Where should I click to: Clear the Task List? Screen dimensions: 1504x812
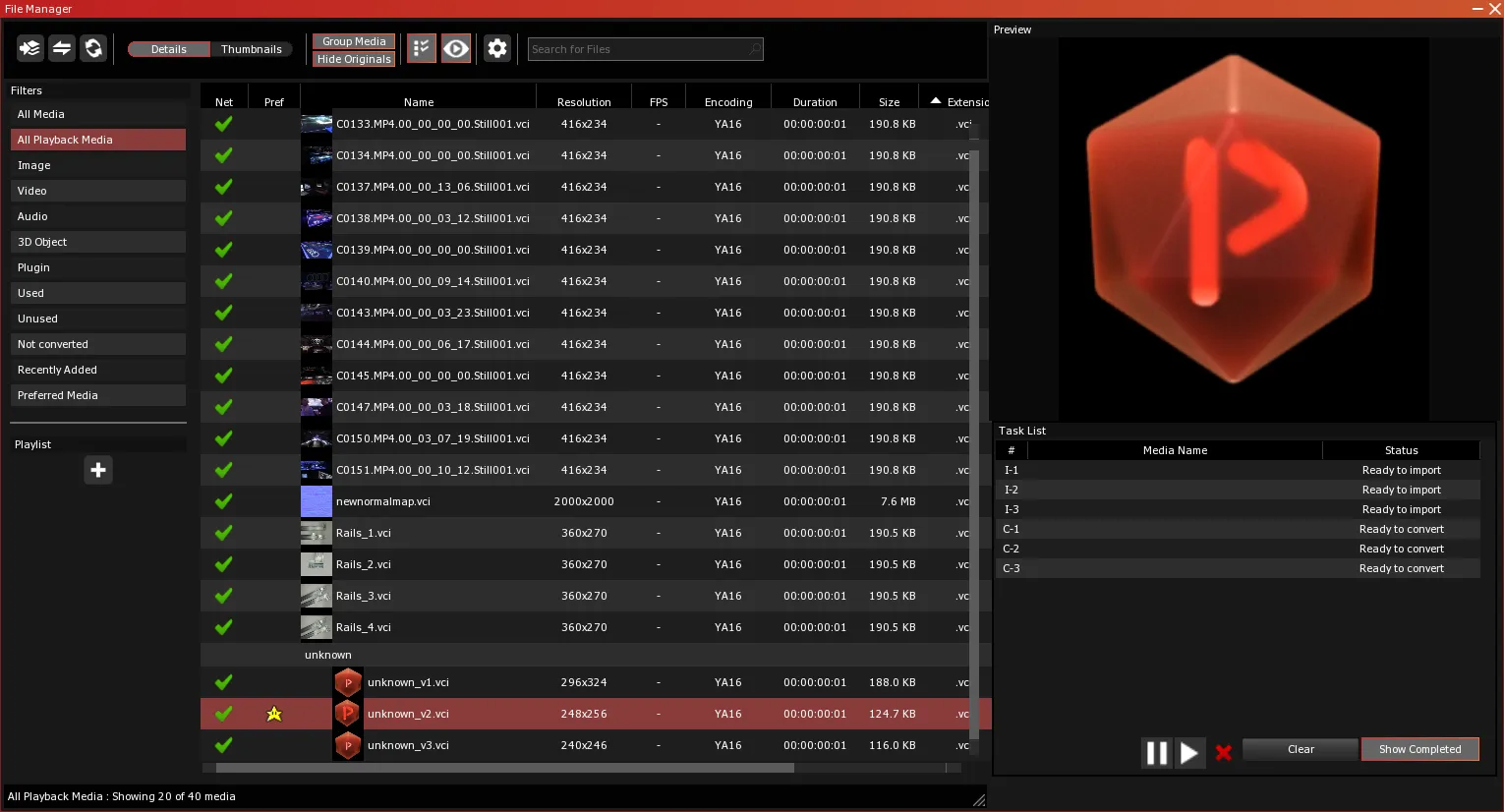1301,749
